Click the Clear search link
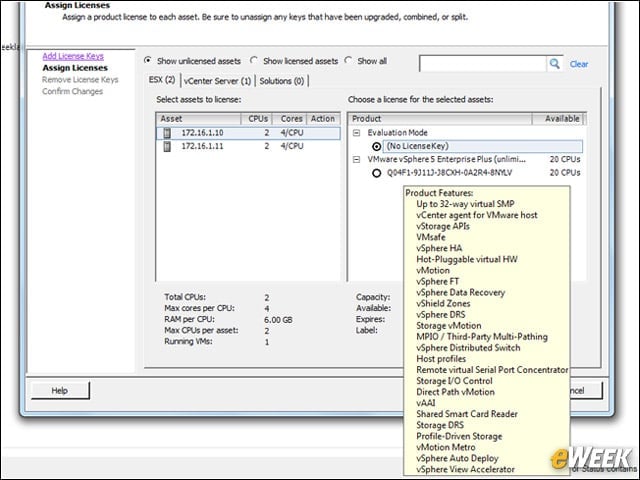 tap(579, 64)
